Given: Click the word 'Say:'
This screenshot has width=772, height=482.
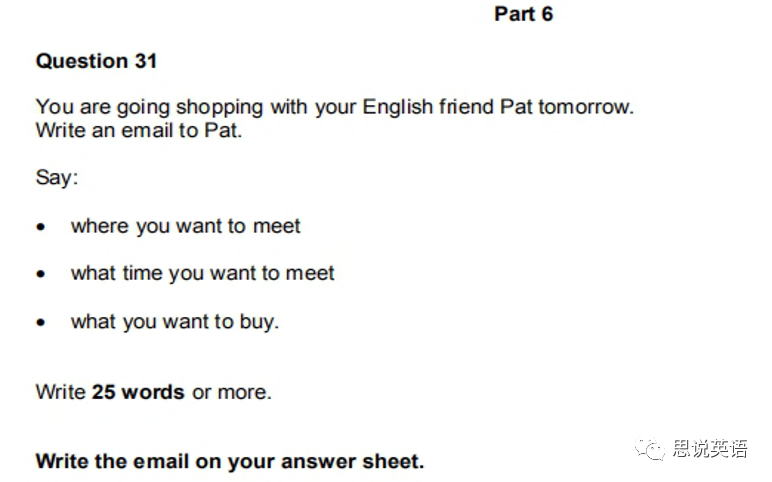Looking at the screenshot, I should [x=57, y=177].
